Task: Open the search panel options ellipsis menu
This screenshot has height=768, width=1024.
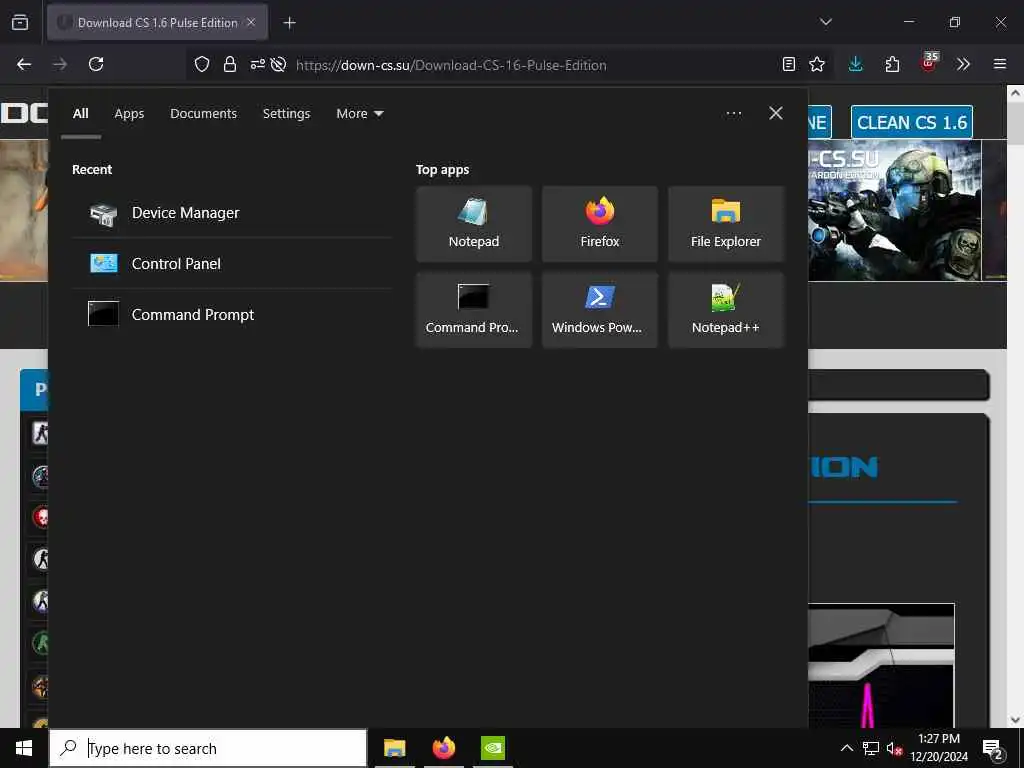Action: 733,114
